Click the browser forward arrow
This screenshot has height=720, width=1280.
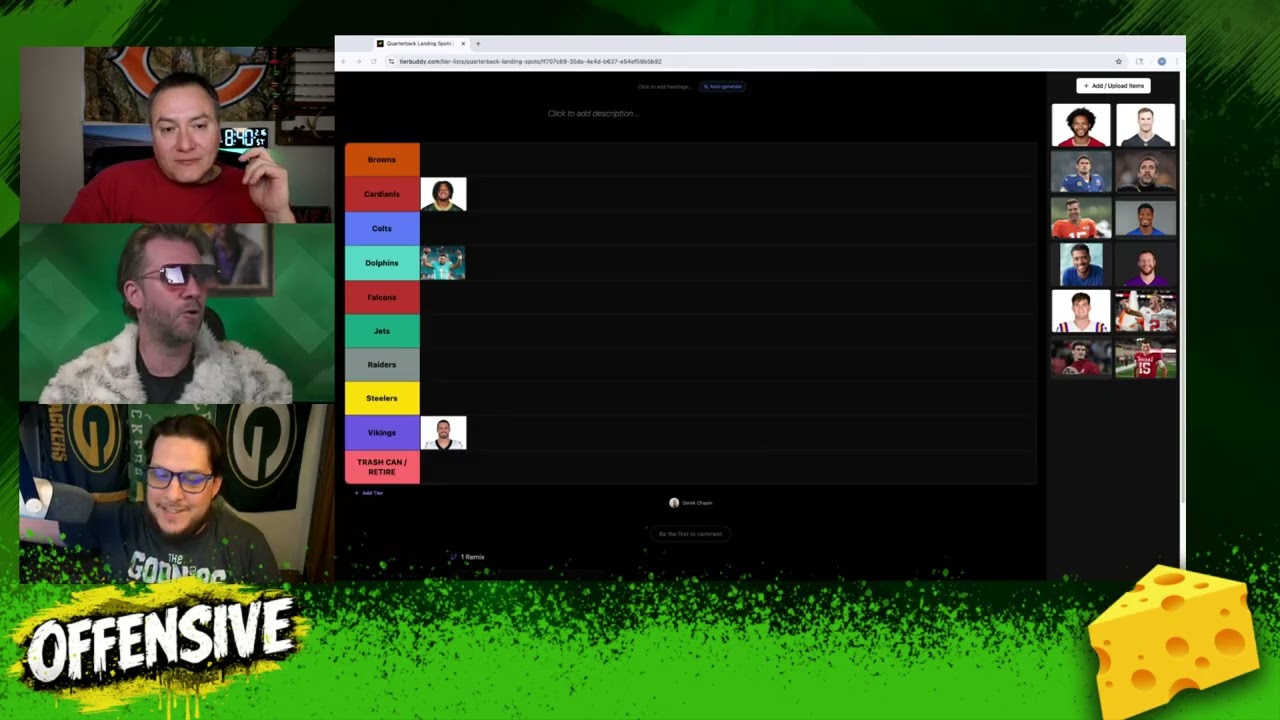pyautogui.click(x=359, y=61)
